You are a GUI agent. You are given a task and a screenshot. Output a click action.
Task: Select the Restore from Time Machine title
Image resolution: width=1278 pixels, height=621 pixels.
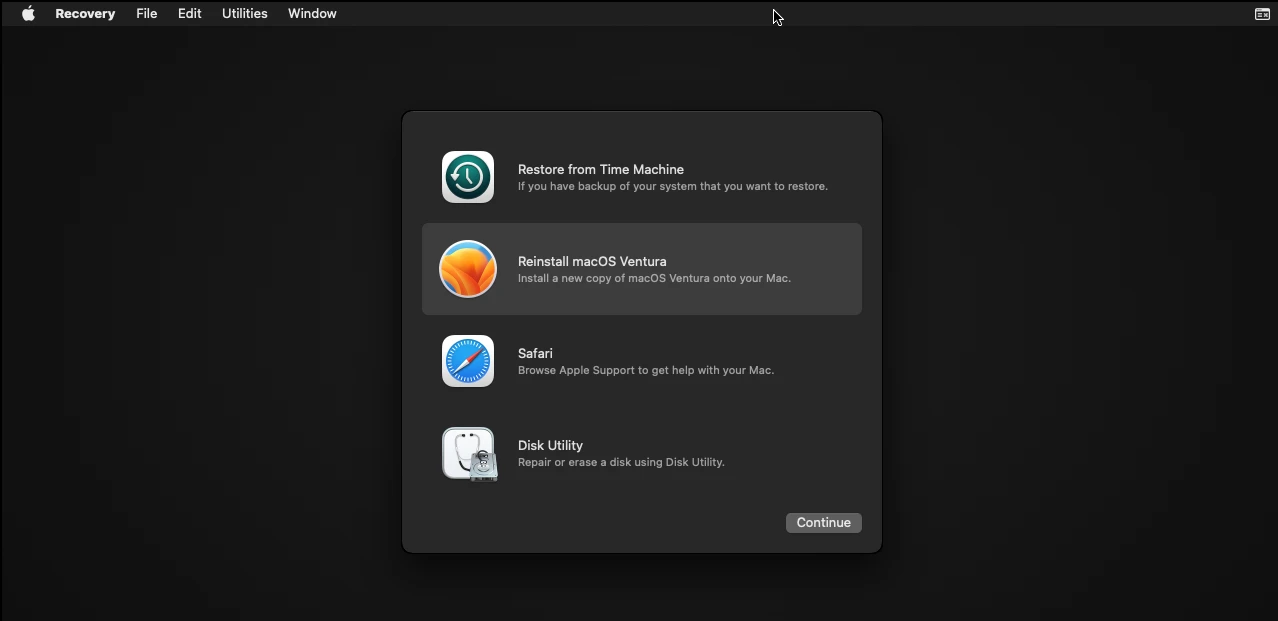(601, 169)
